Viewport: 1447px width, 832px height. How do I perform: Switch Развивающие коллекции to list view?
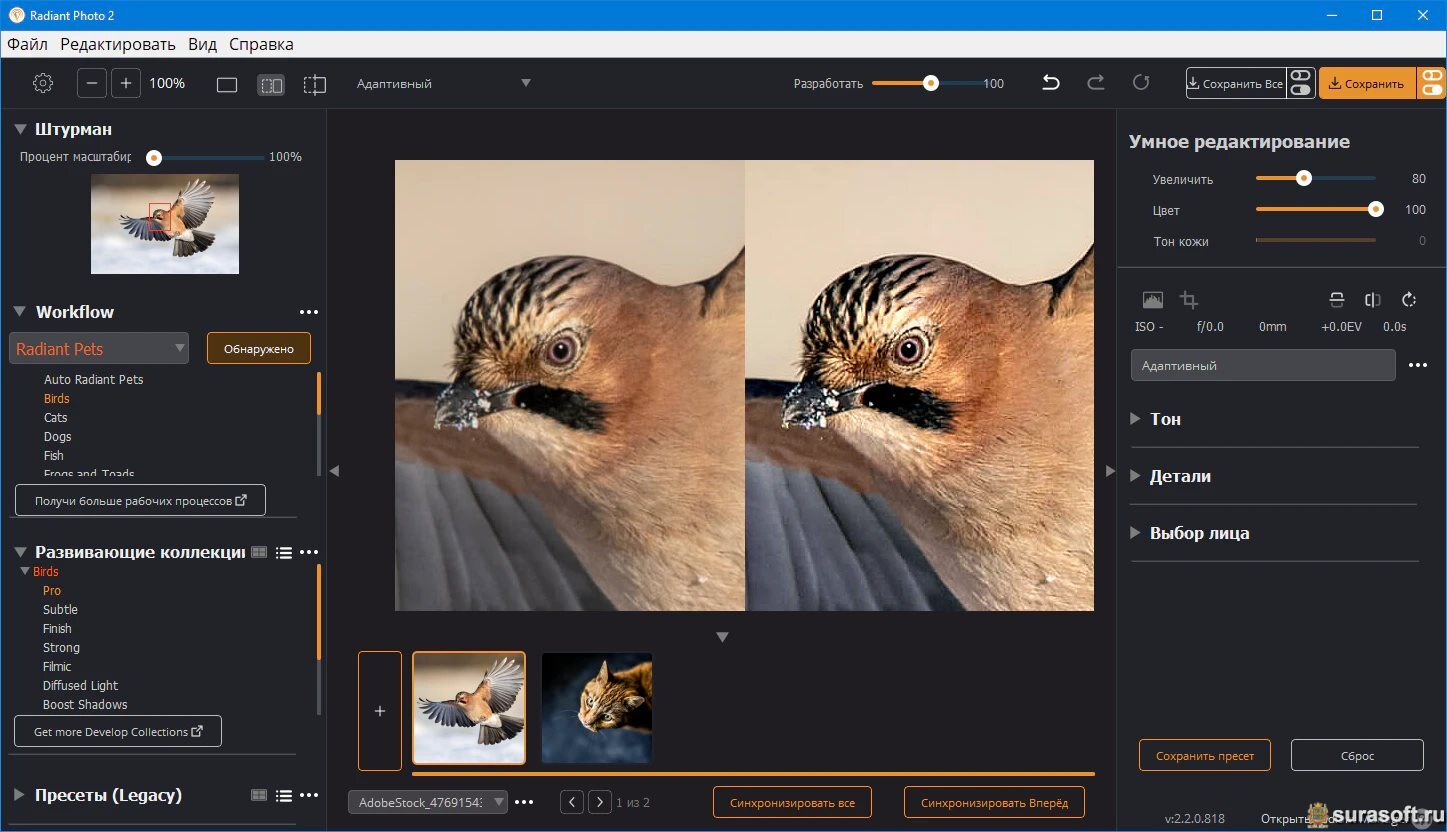click(284, 552)
